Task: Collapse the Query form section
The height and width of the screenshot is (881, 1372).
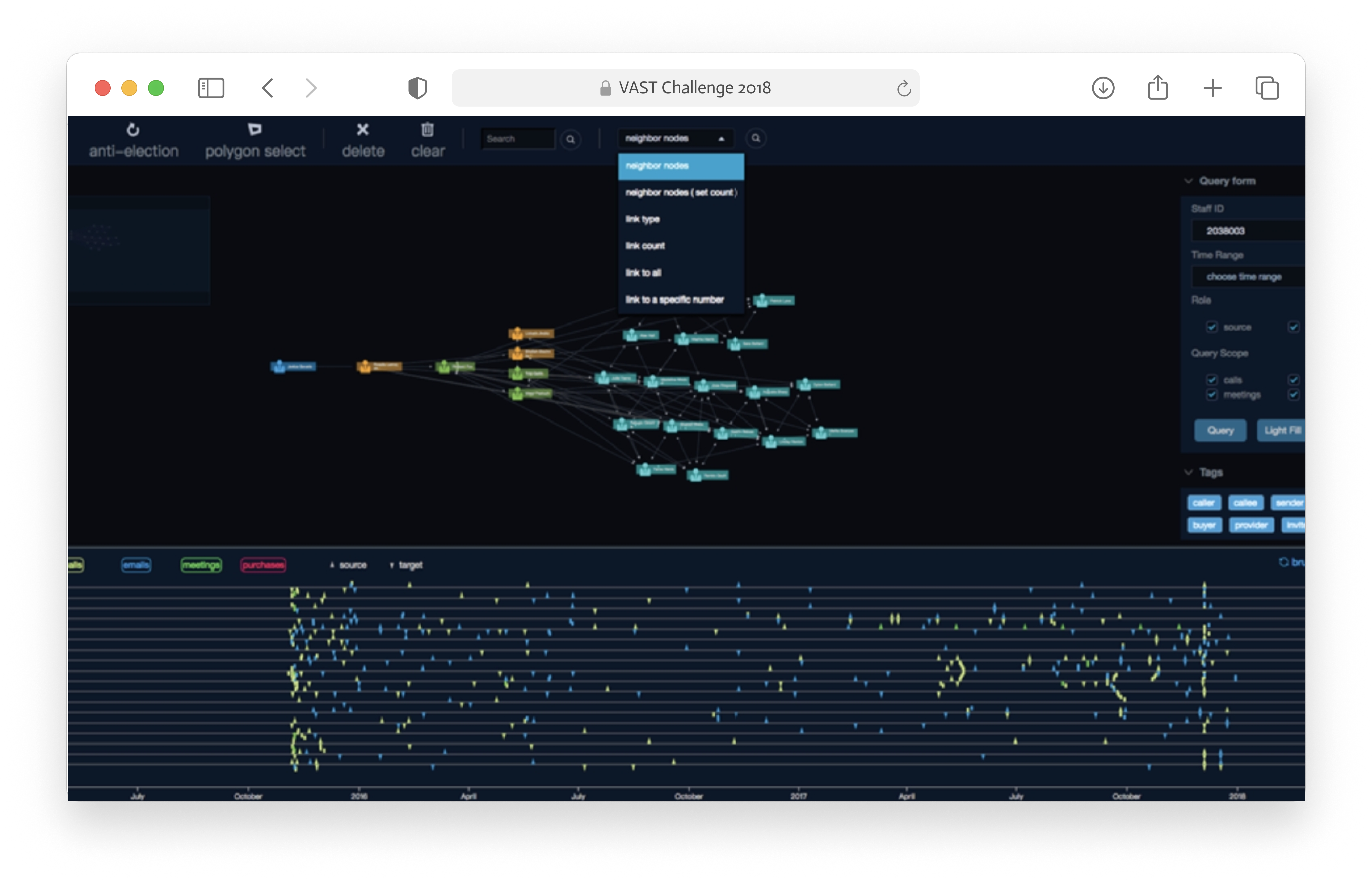Action: point(1188,181)
